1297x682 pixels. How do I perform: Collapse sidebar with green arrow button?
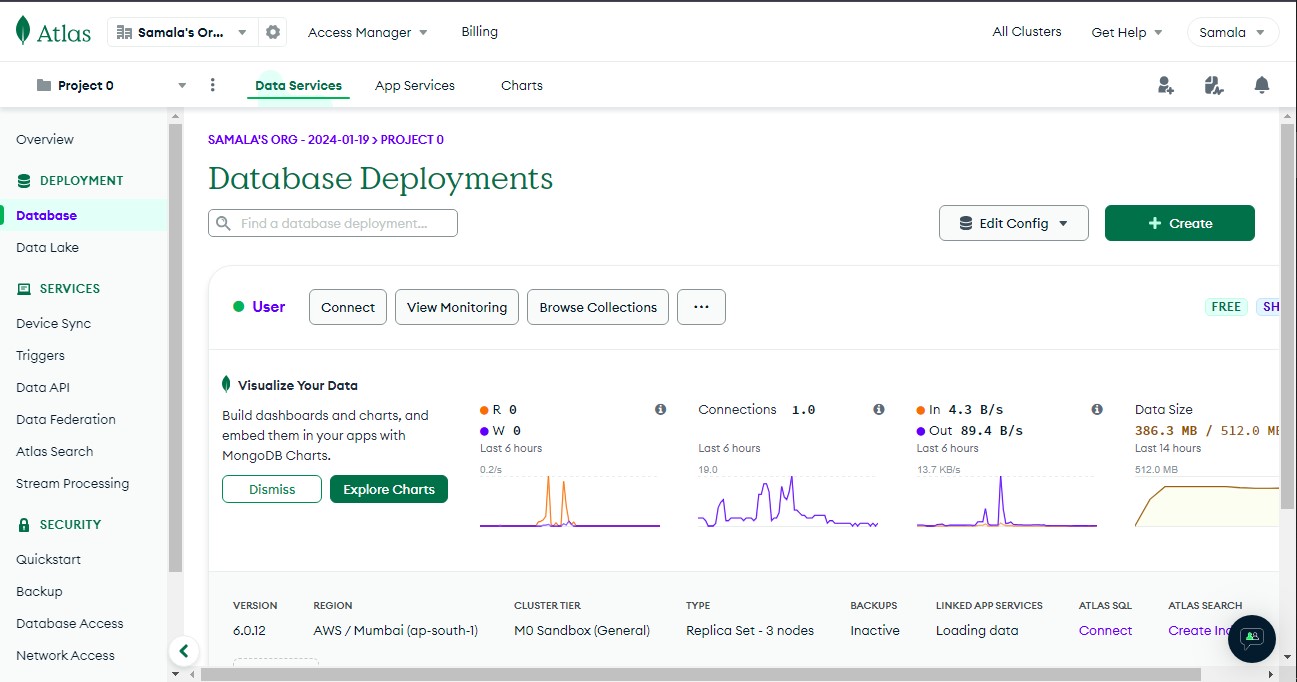(183, 651)
